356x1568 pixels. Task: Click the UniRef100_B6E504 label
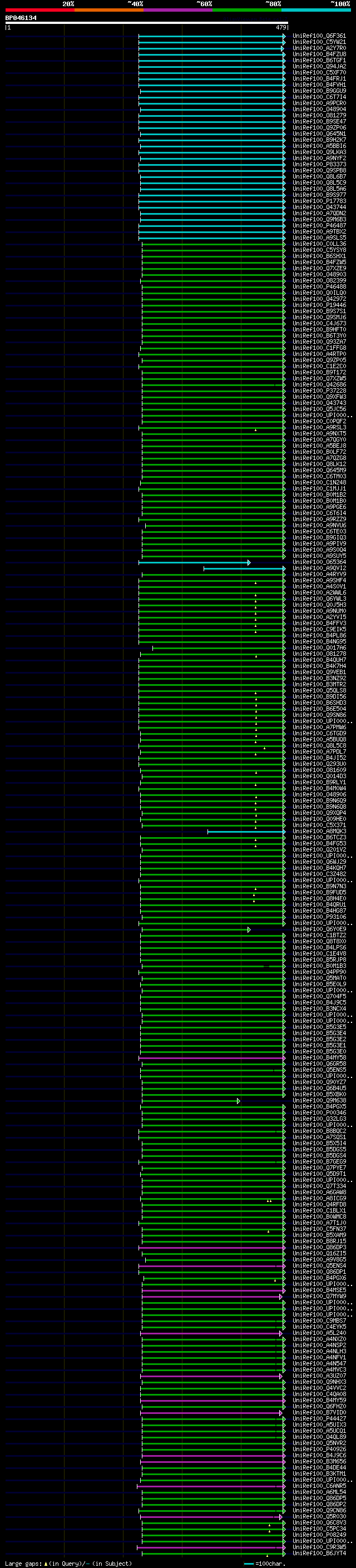319,709
